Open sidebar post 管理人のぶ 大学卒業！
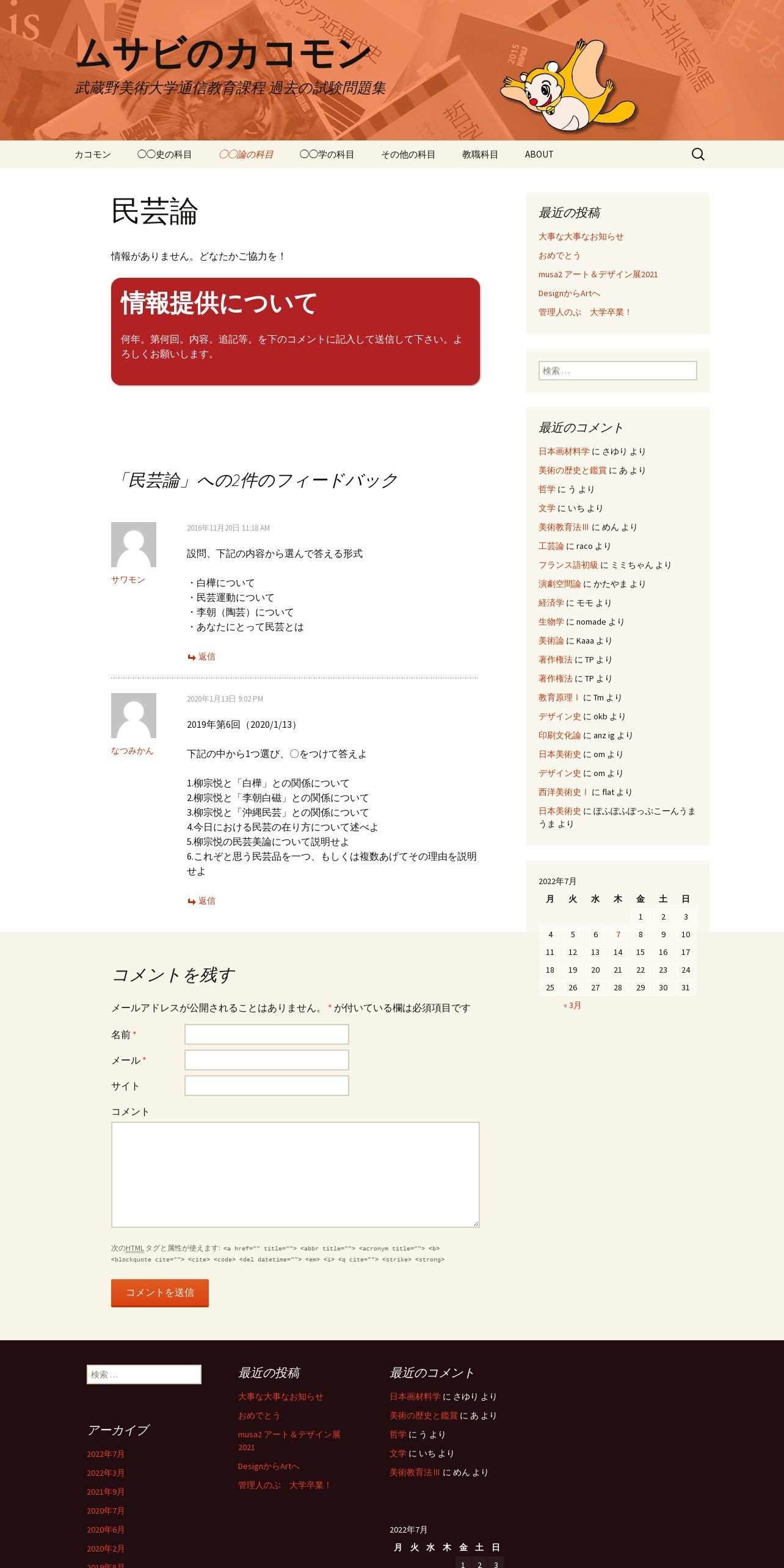 point(585,313)
